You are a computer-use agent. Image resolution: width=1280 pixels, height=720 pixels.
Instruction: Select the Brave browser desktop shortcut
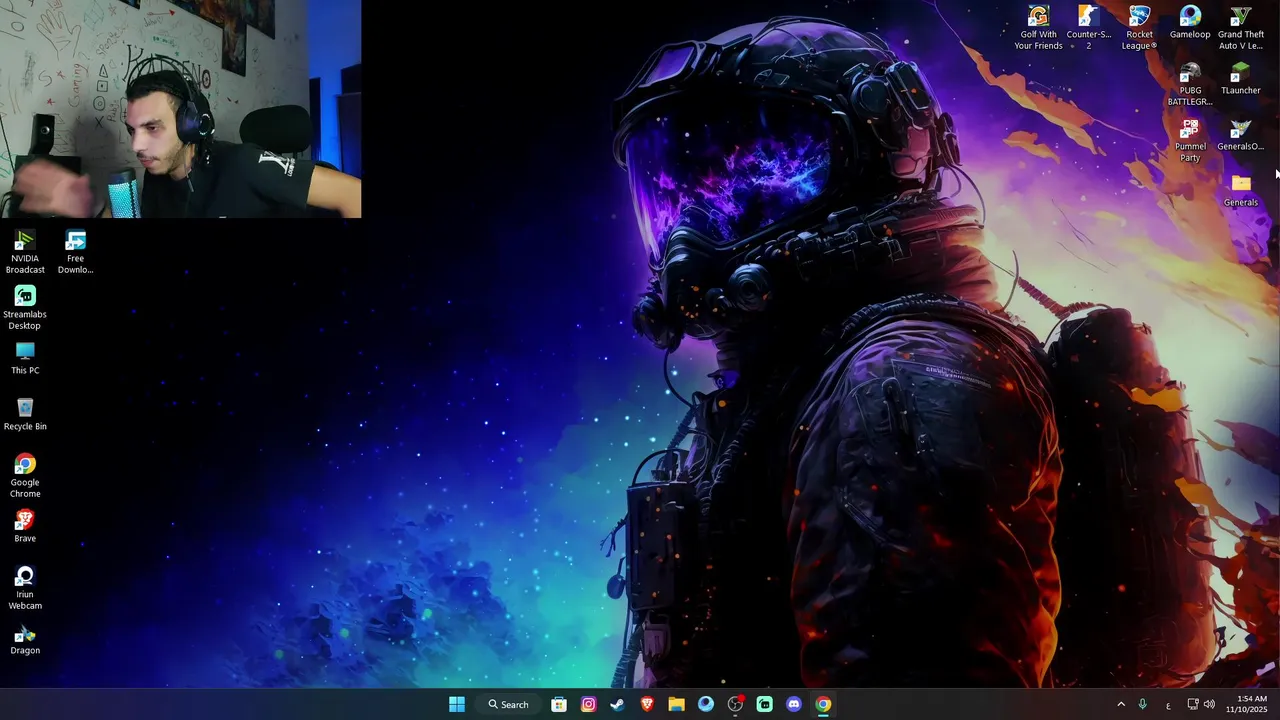pos(25,527)
